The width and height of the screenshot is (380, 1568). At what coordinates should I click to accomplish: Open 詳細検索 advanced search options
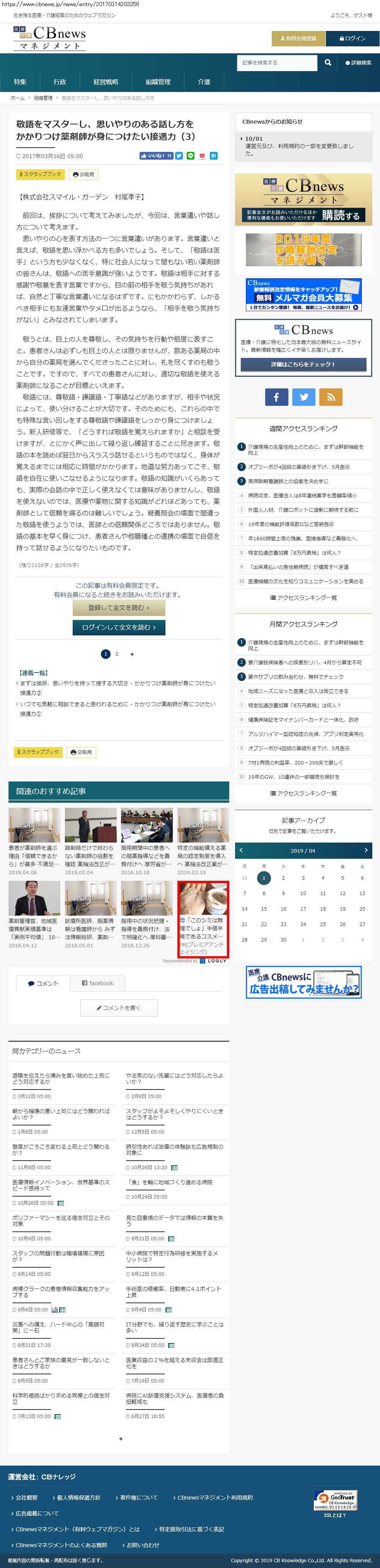tap(358, 63)
